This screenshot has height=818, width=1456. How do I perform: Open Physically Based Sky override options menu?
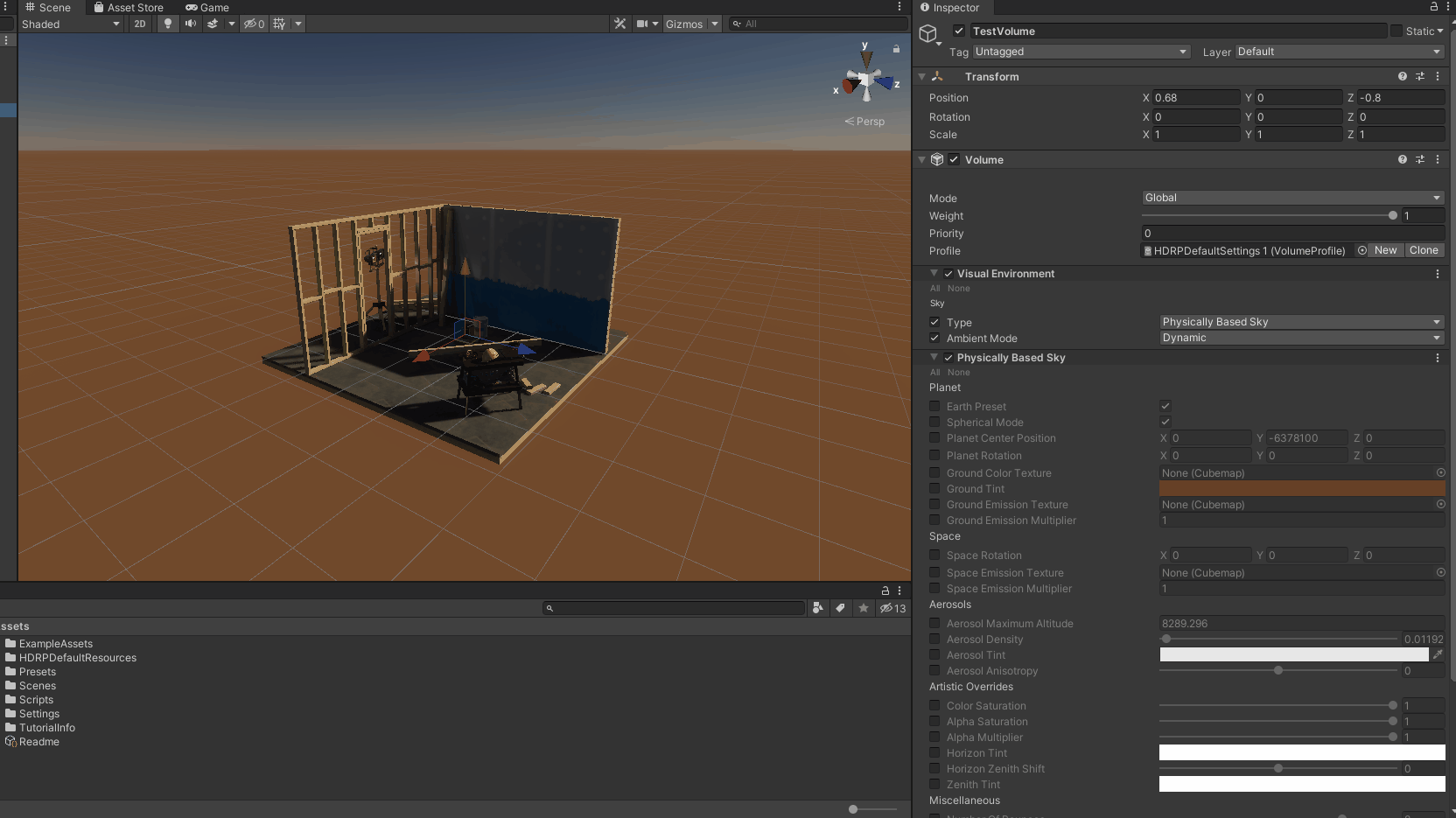[x=1438, y=358]
